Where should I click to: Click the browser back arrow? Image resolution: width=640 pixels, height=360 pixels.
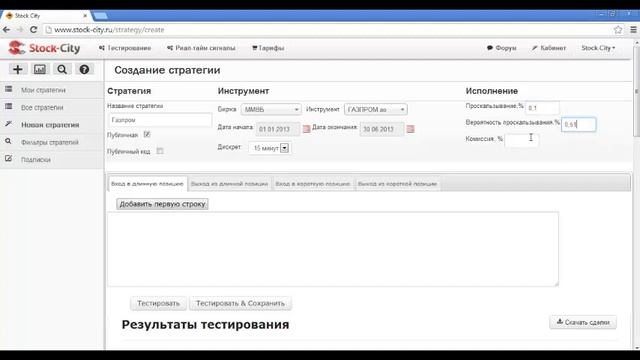coord(7,30)
